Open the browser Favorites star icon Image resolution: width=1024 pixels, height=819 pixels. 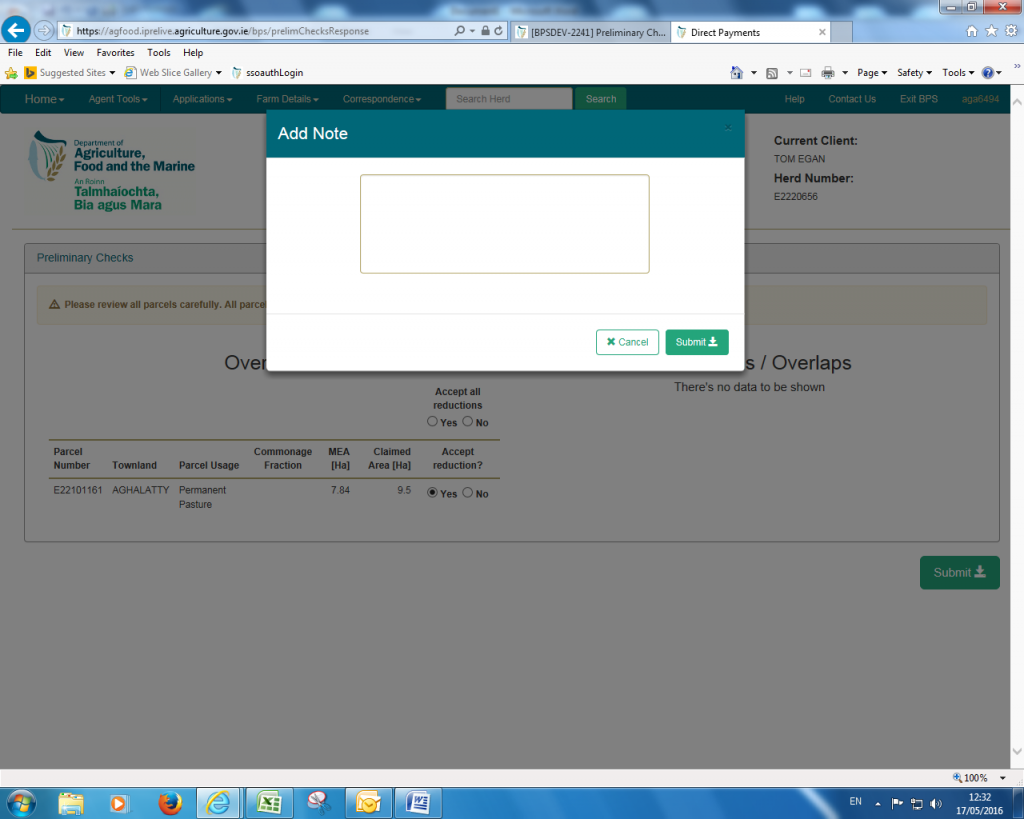point(991,31)
